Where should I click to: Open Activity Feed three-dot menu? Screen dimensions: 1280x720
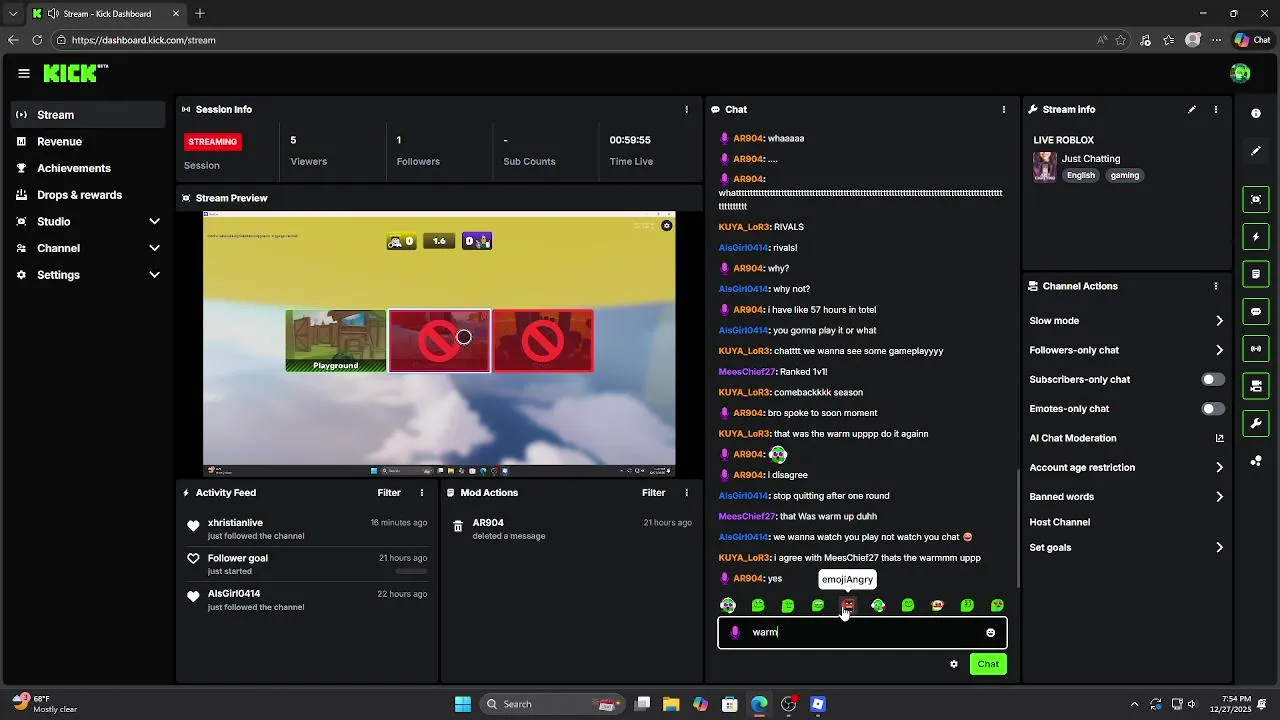(422, 493)
